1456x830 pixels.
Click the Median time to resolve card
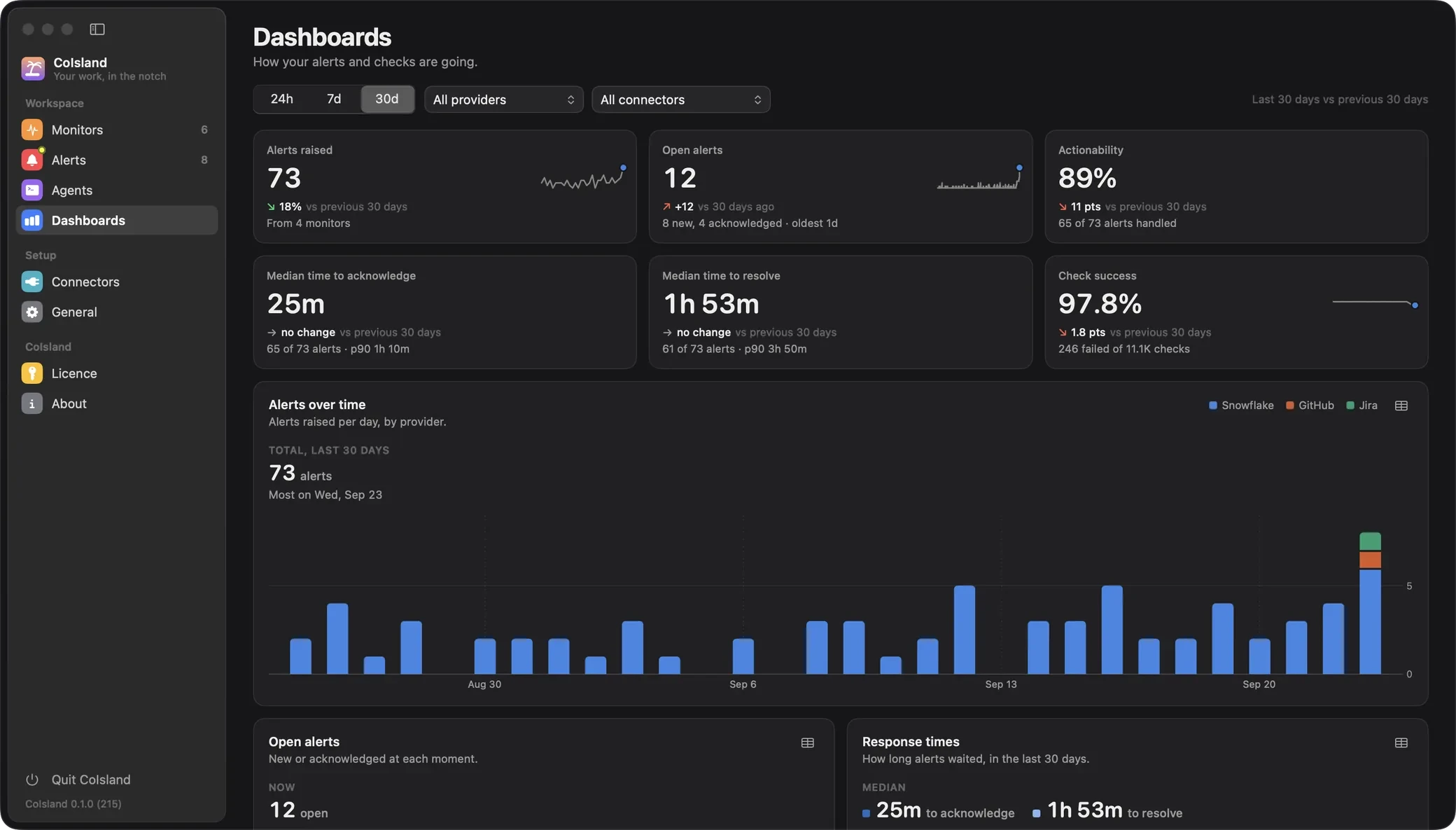point(840,312)
